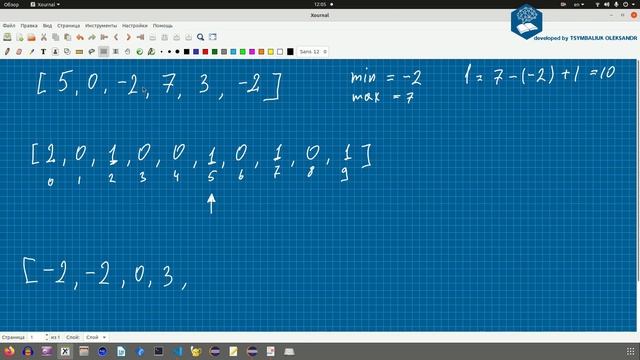This screenshot has height=360, width=640.
Task: Click the Zoom out icon
Action: tap(153, 37)
